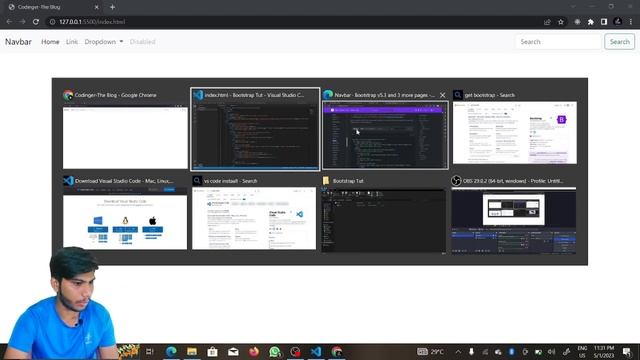This screenshot has width=640, height=360.
Task: Switch the ENG US input language
Action: click(582, 351)
